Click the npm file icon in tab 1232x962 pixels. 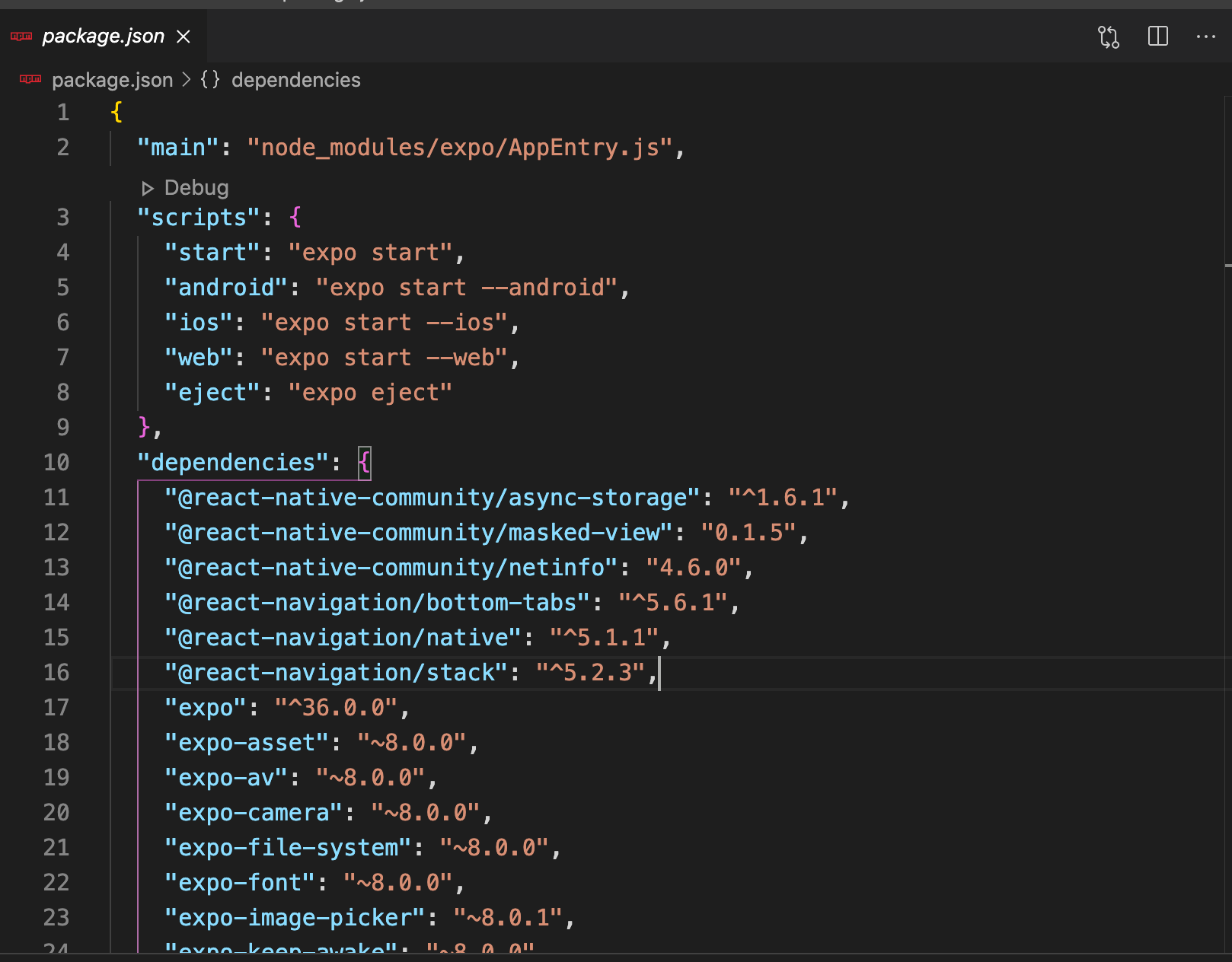(x=21, y=36)
